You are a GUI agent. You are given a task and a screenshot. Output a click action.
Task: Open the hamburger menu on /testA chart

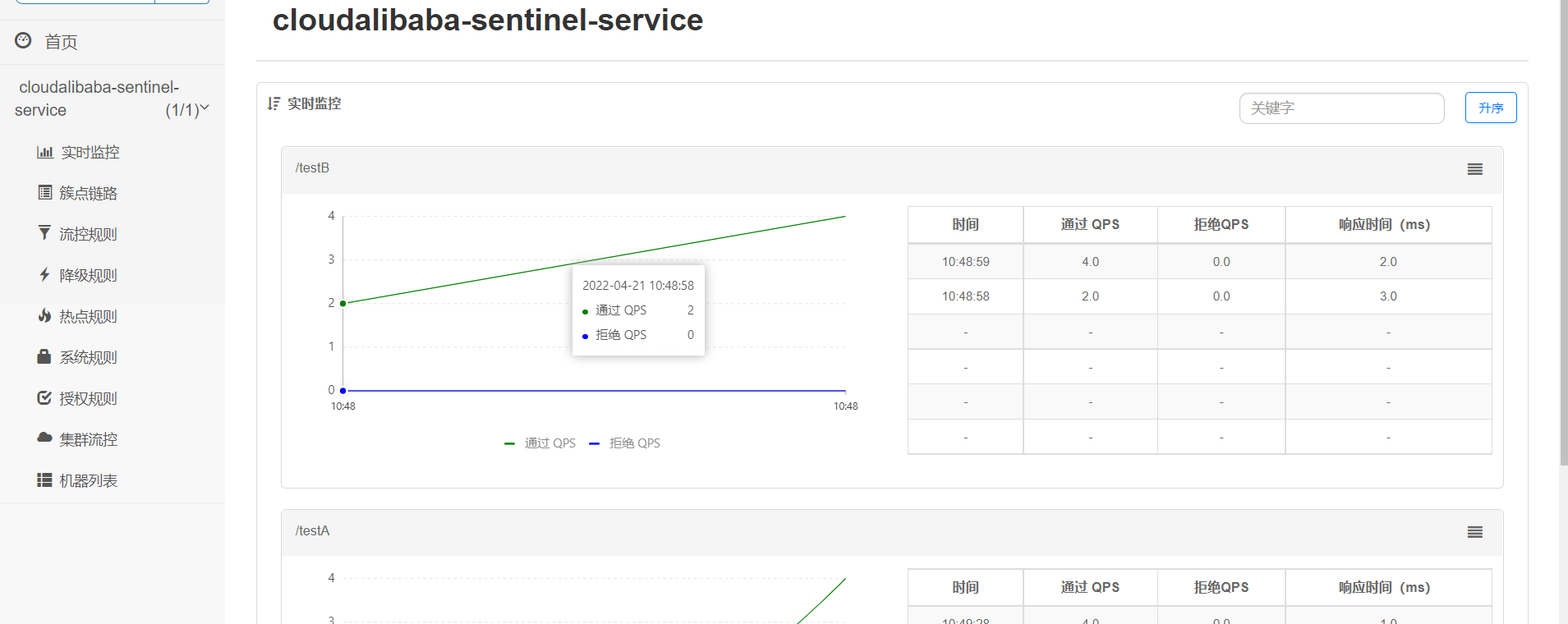coord(1475,532)
